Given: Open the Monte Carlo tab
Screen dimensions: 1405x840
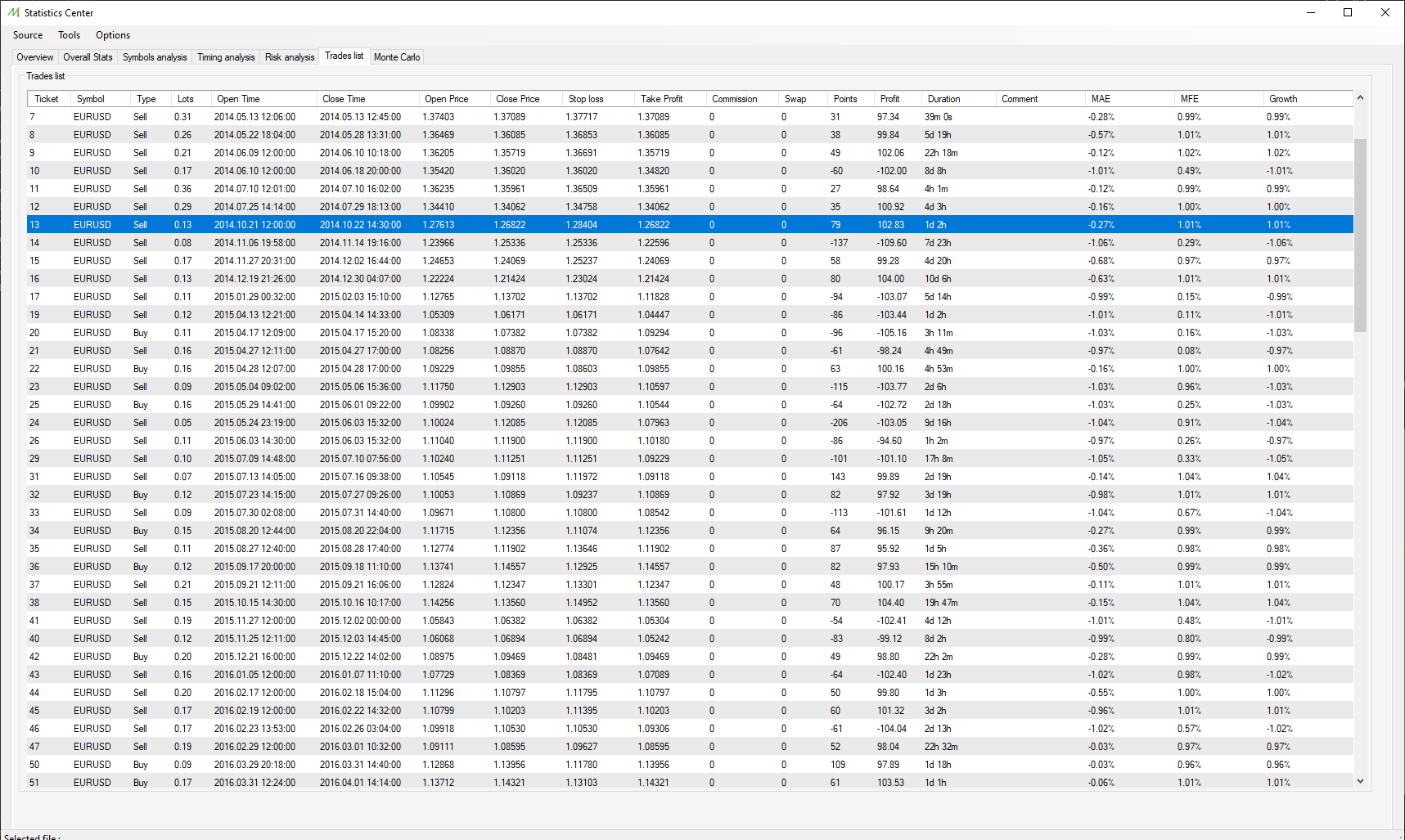Looking at the screenshot, I should [x=397, y=57].
